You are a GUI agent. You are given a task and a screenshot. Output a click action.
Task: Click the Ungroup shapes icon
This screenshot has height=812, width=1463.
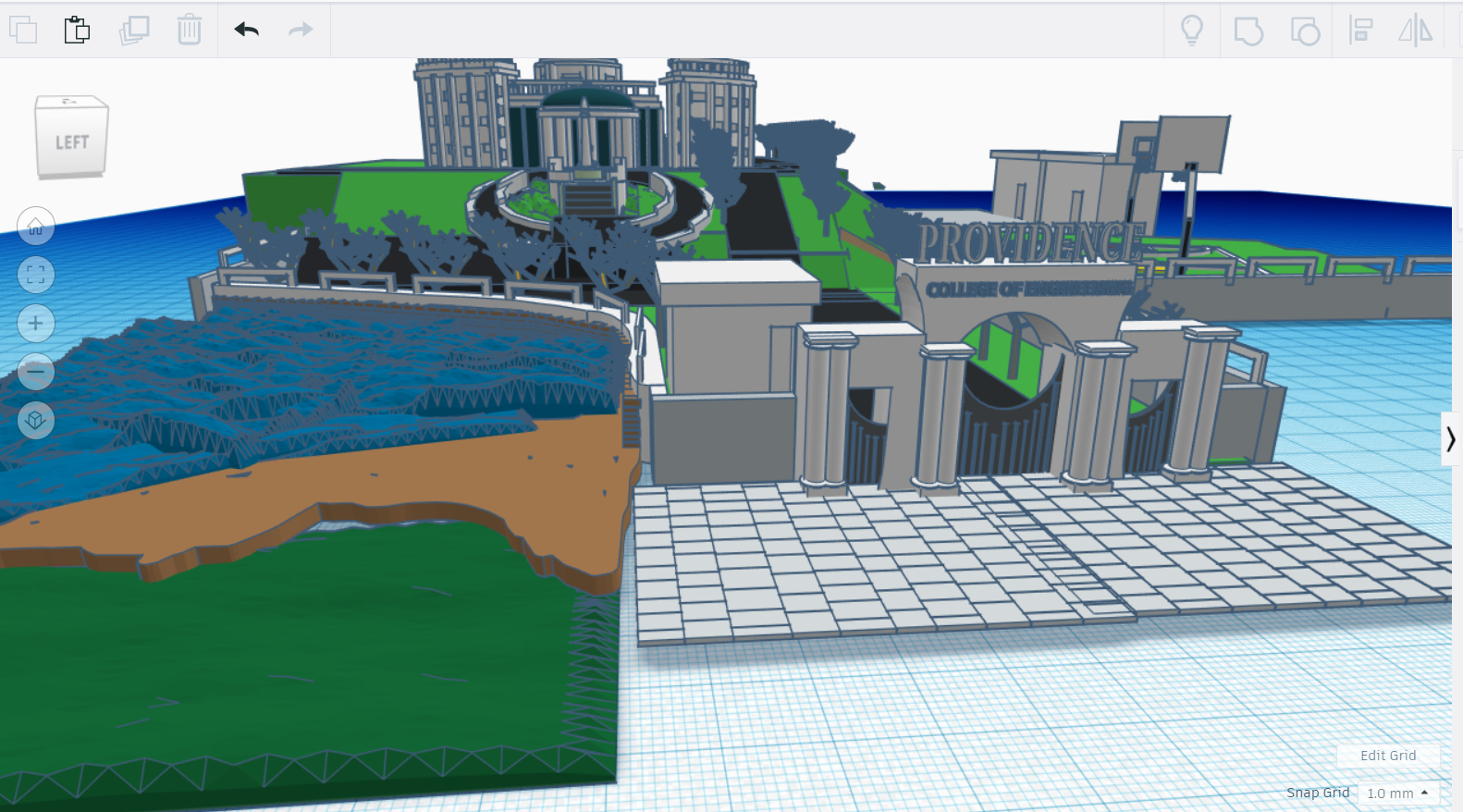coord(1305,31)
